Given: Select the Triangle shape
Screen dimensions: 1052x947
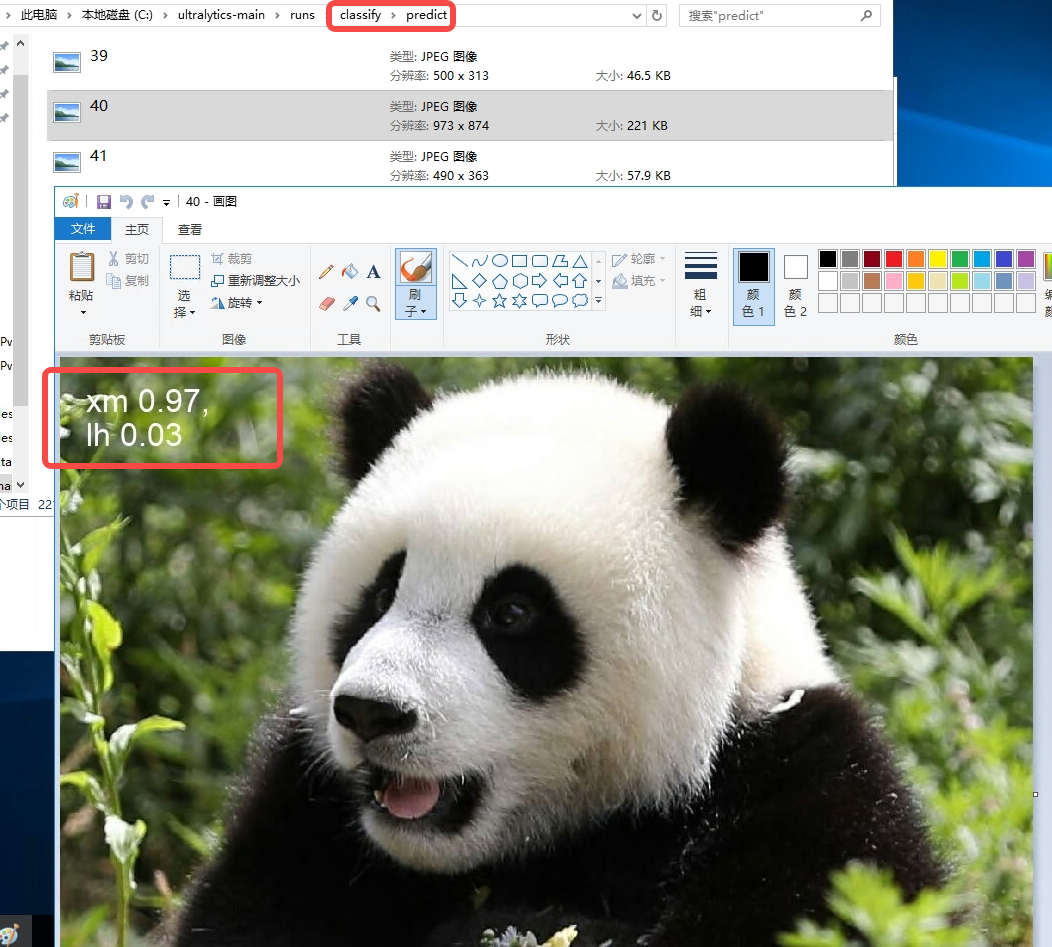Looking at the screenshot, I should coord(580,261).
